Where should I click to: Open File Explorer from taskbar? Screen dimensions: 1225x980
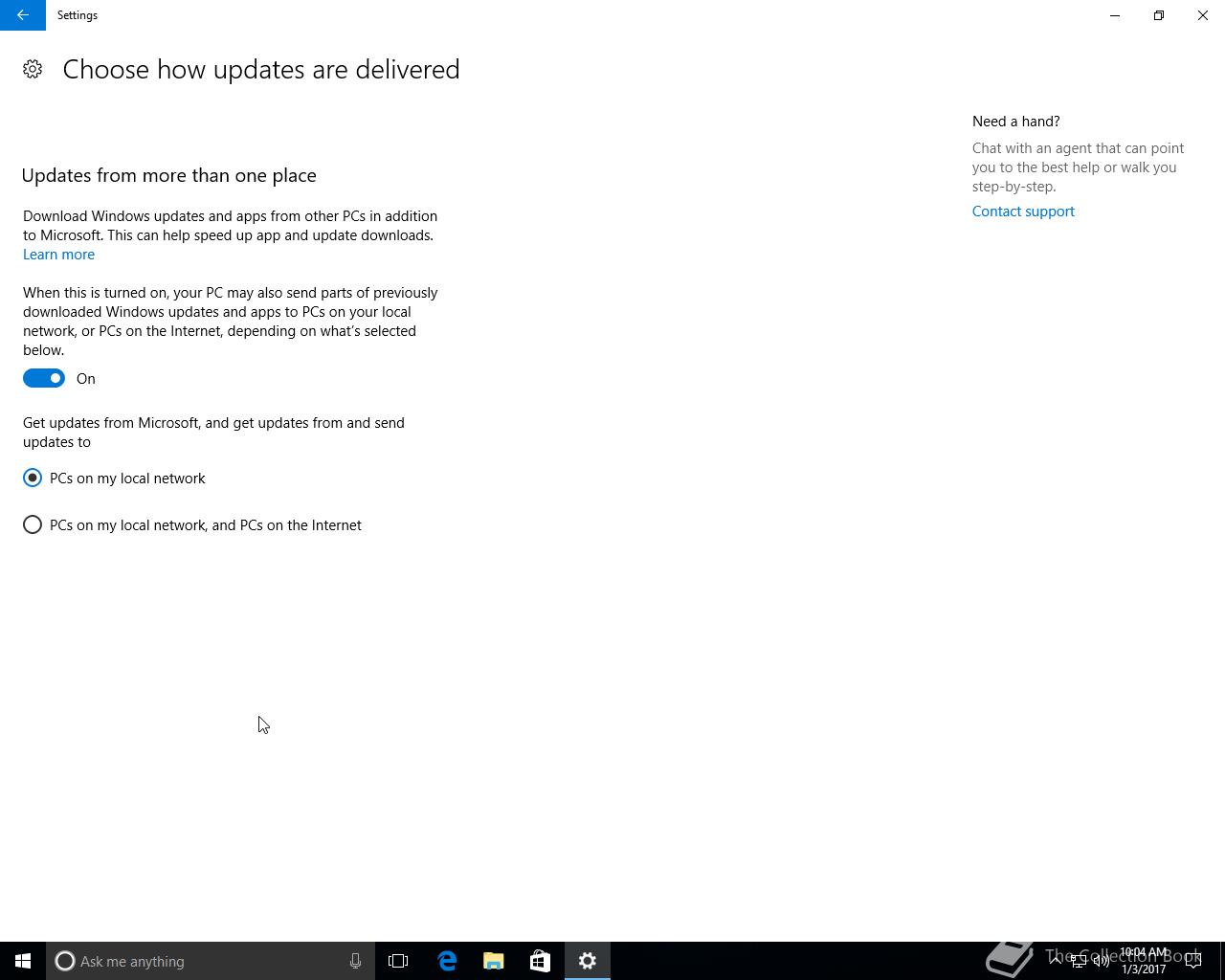point(494,961)
